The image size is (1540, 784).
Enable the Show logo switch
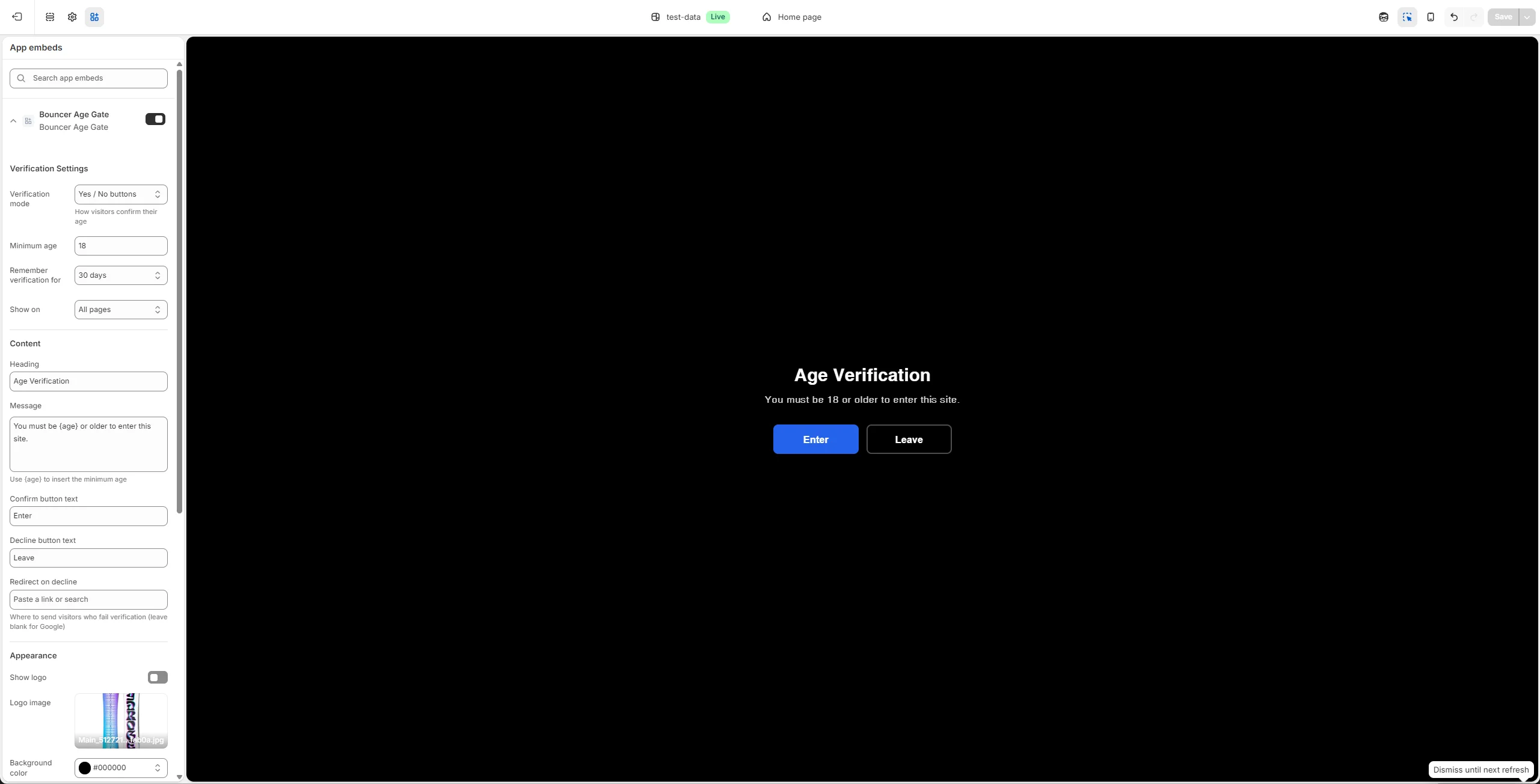click(158, 678)
